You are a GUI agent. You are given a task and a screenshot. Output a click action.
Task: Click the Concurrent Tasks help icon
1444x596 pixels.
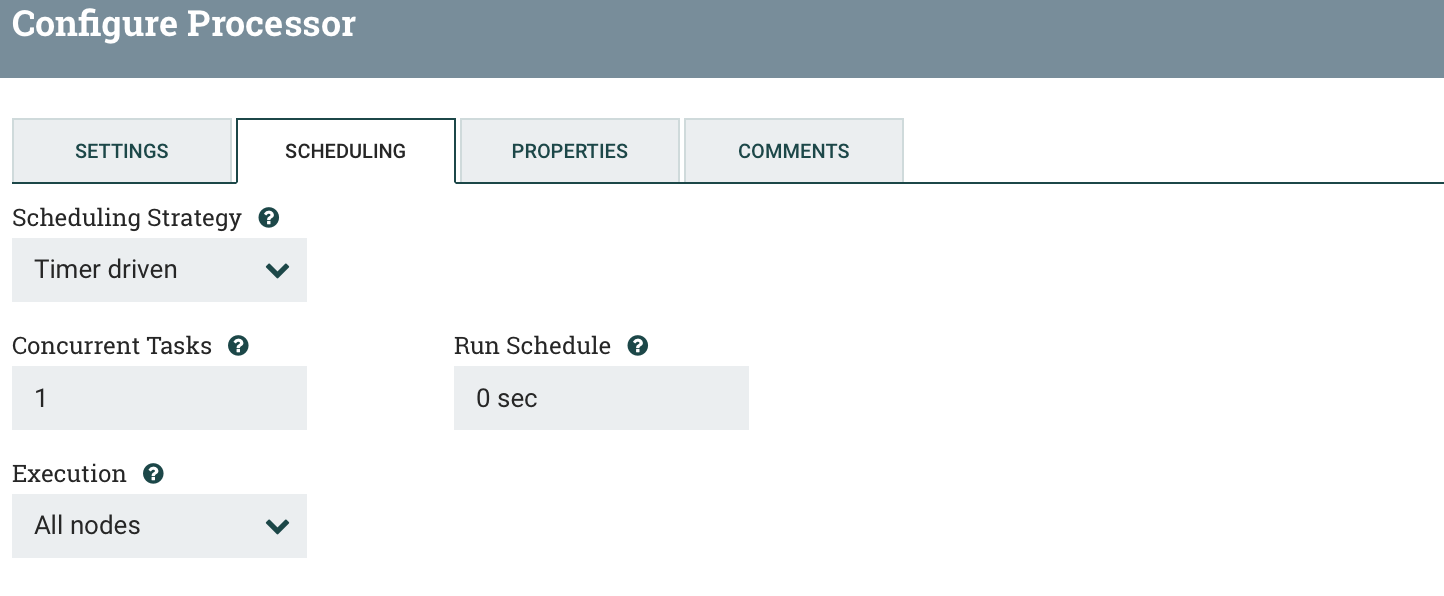click(238, 345)
